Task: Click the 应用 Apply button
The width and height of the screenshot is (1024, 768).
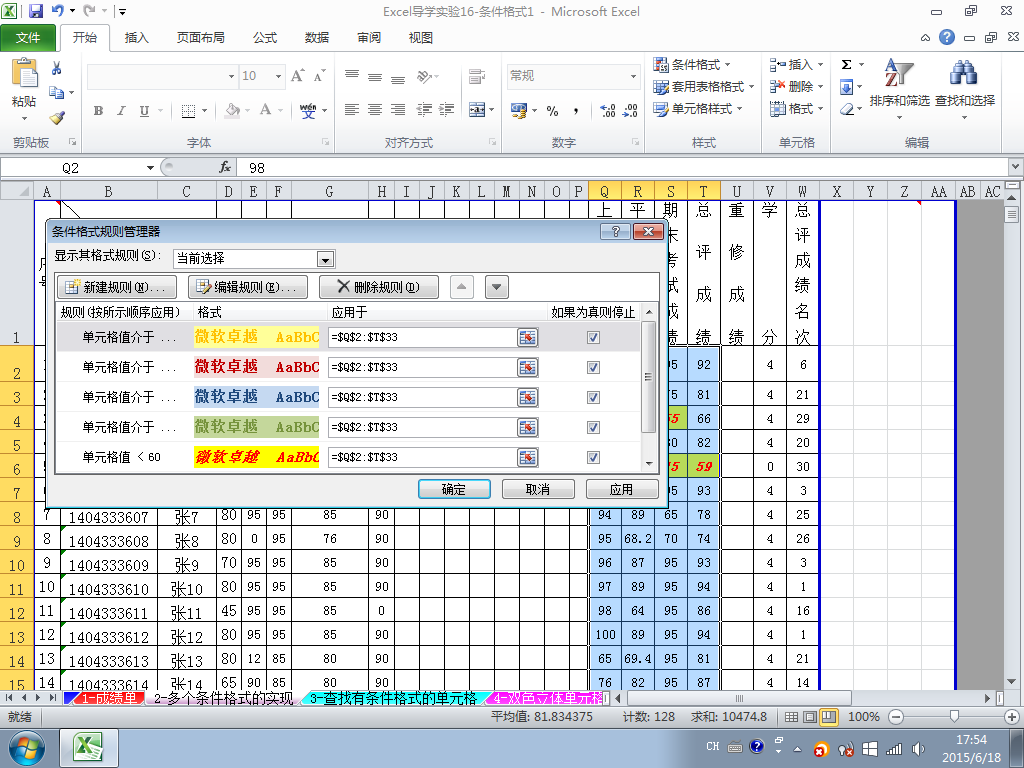Action: [622, 489]
